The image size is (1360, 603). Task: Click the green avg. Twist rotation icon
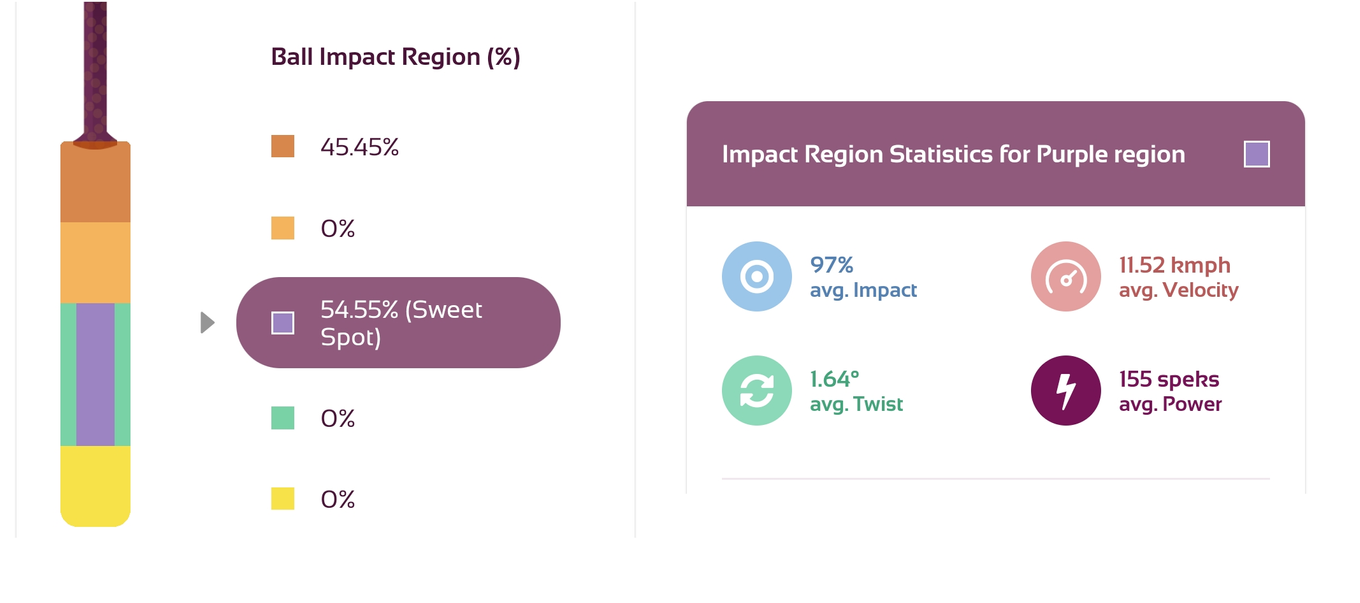(x=757, y=391)
